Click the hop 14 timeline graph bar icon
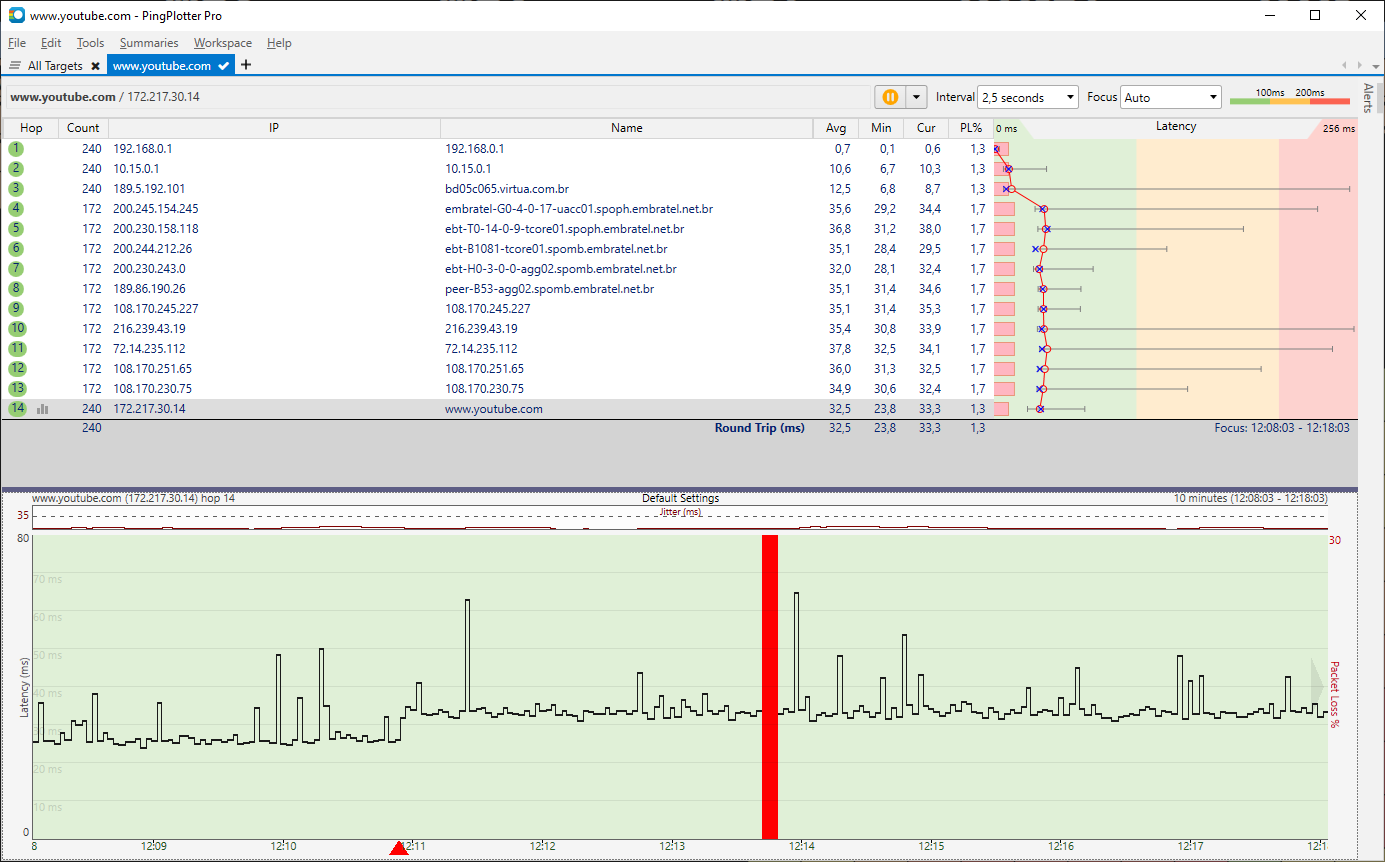The width and height of the screenshot is (1385, 862). [43, 409]
